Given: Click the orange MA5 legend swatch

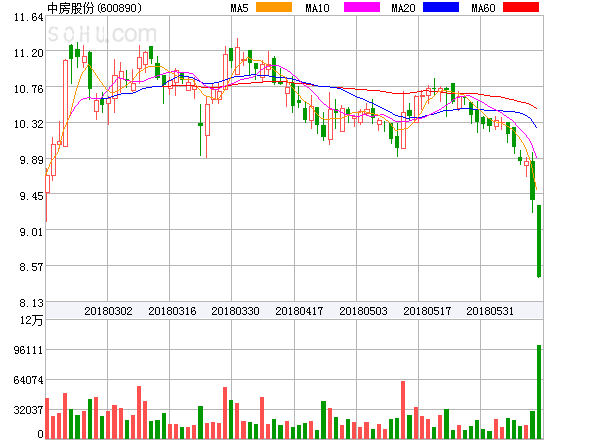Looking at the screenshot, I should tap(274, 7).
